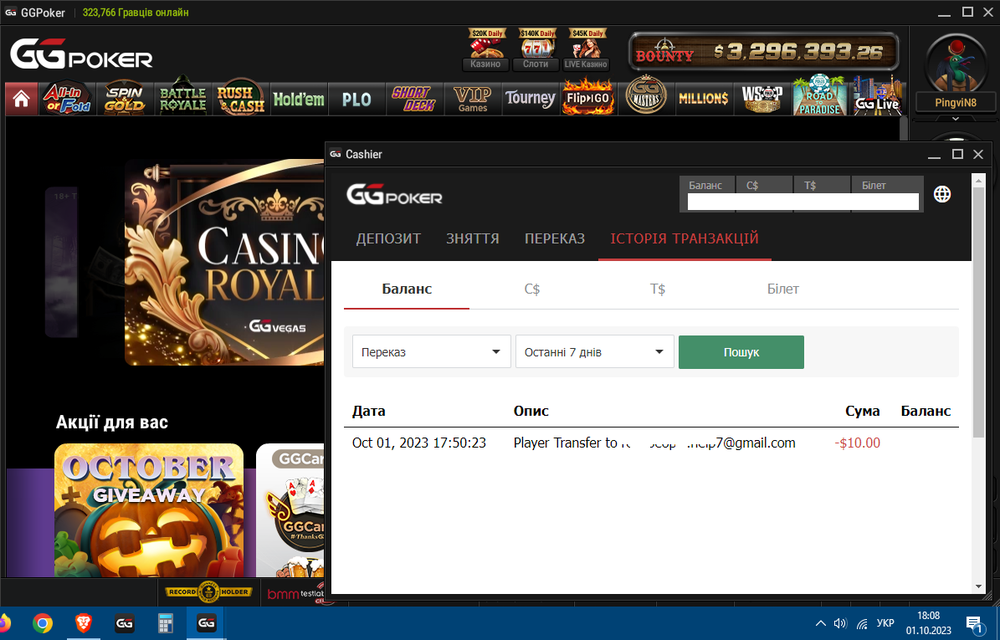
Task: Select the PLO lobby
Action: coord(357,99)
